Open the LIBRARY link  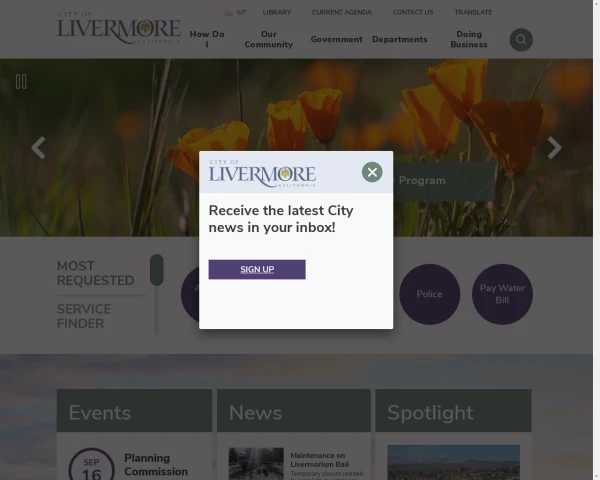[x=277, y=12]
